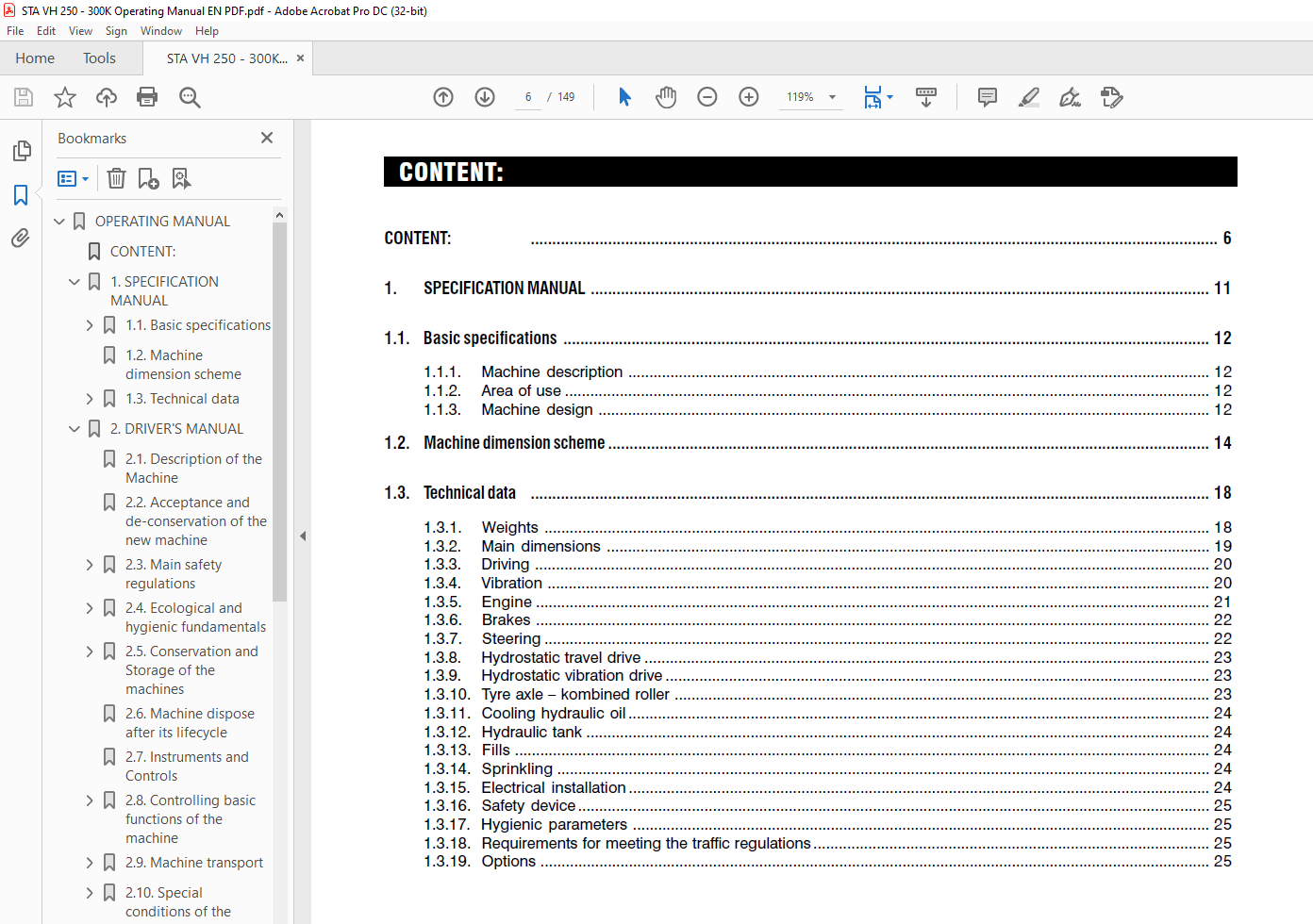Screen dimensions: 1313x924
Task: Go to the previous page arrow
Action: 443,97
